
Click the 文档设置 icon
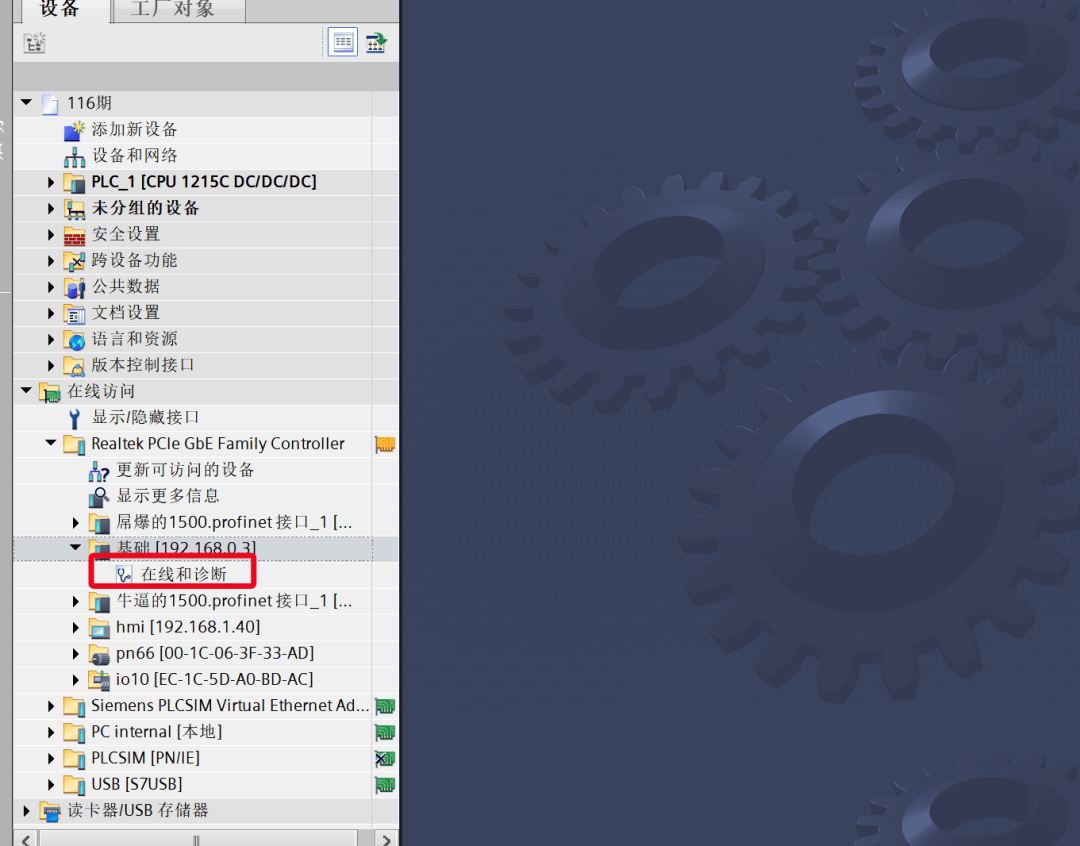click(74, 313)
